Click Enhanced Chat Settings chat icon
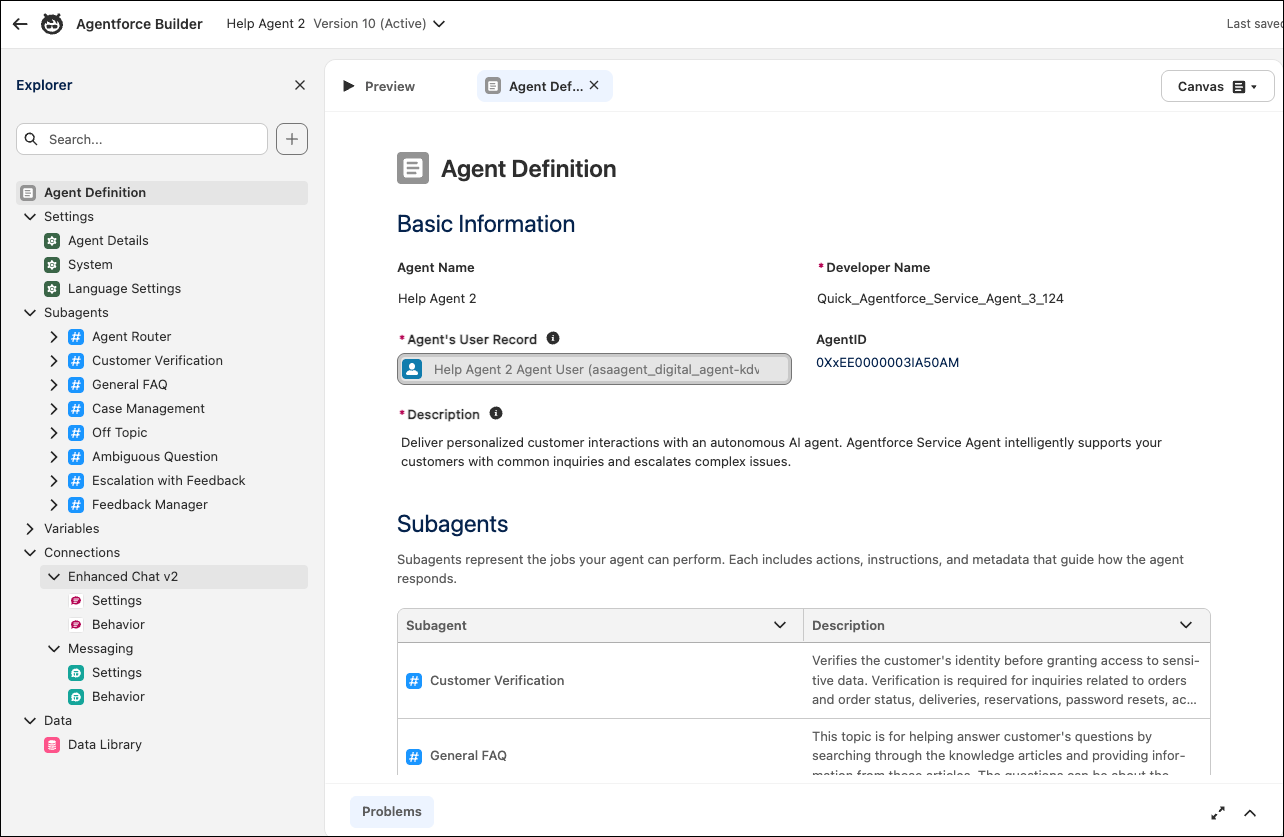 76,601
